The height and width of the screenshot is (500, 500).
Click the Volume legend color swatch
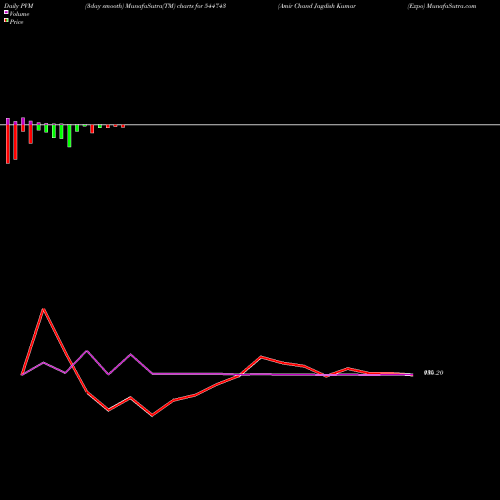pyautogui.click(x=6, y=12)
